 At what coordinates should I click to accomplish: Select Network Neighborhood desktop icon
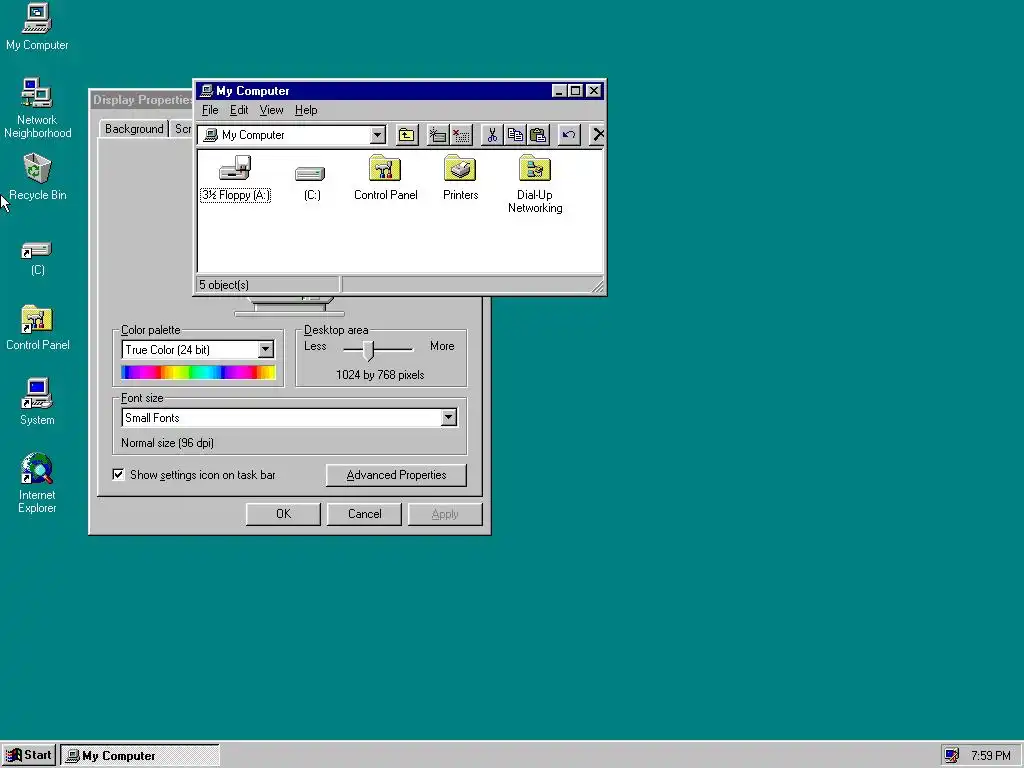37,108
